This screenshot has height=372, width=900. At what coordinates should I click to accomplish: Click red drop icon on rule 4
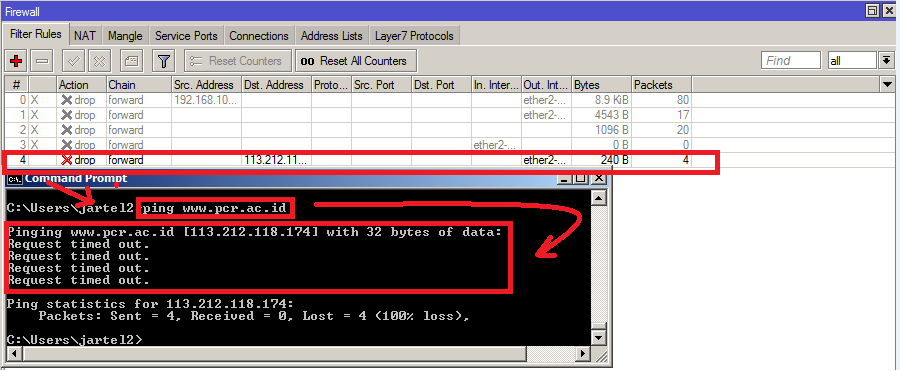67,160
